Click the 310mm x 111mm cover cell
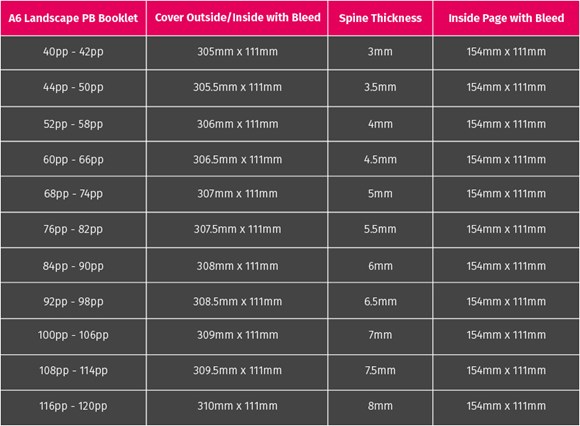This screenshot has height=426, width=580. [237, 406]
